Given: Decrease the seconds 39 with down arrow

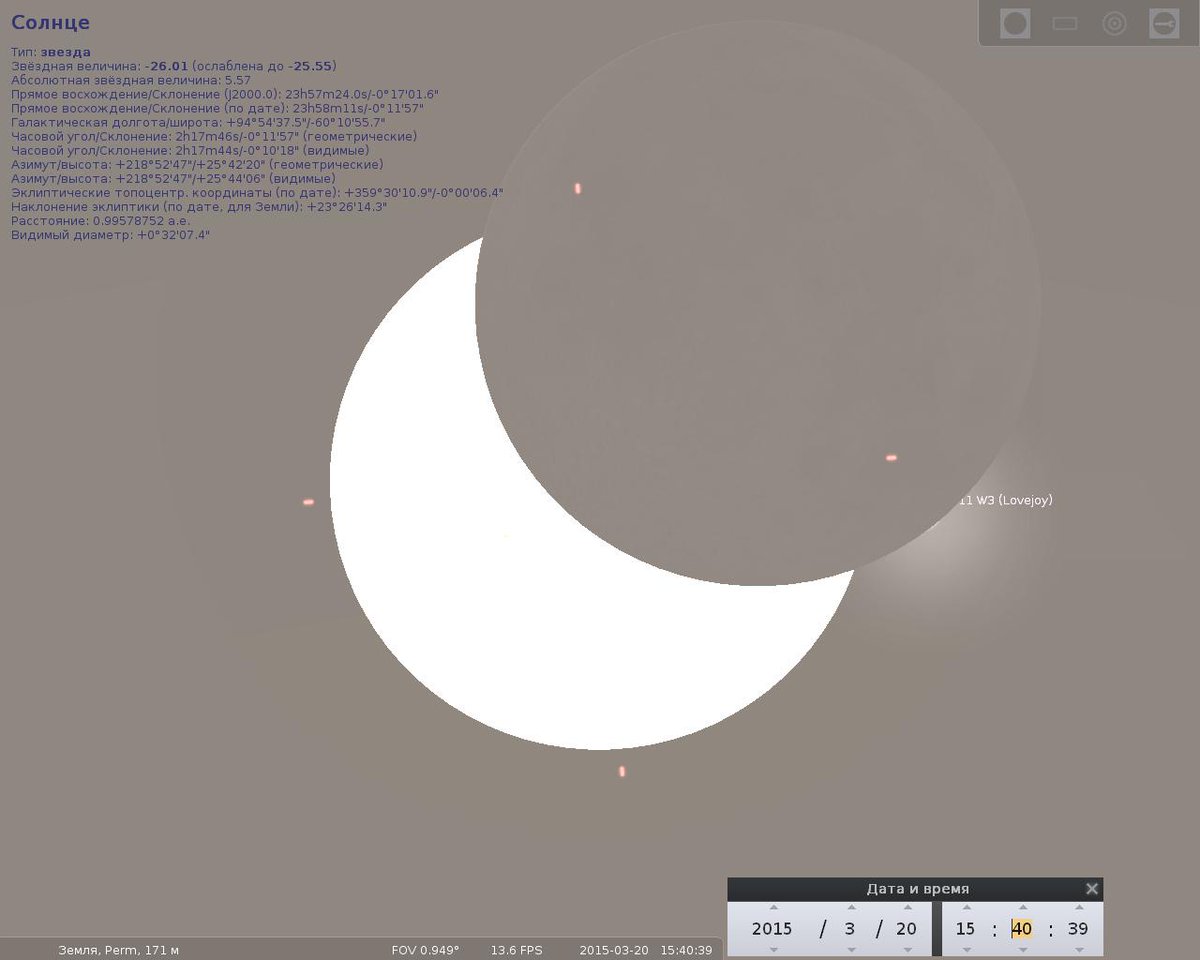Looking at the screenshot, I should (1078, 949).
